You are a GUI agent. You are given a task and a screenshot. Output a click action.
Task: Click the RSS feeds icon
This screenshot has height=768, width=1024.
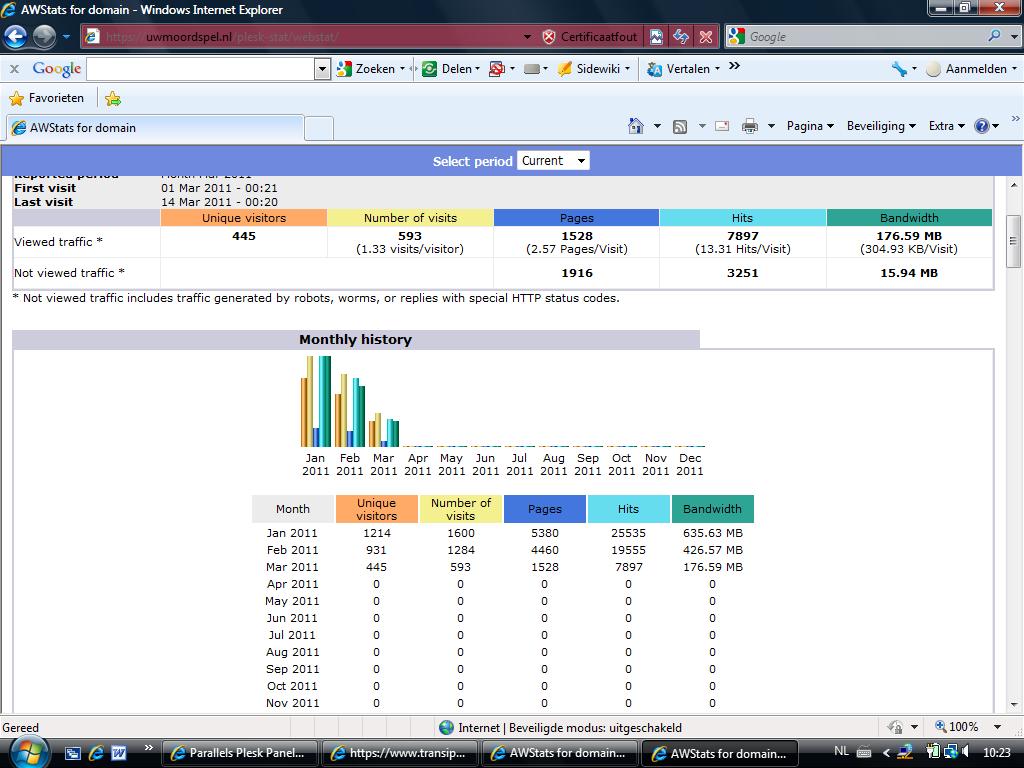click(x=680, y=127)
